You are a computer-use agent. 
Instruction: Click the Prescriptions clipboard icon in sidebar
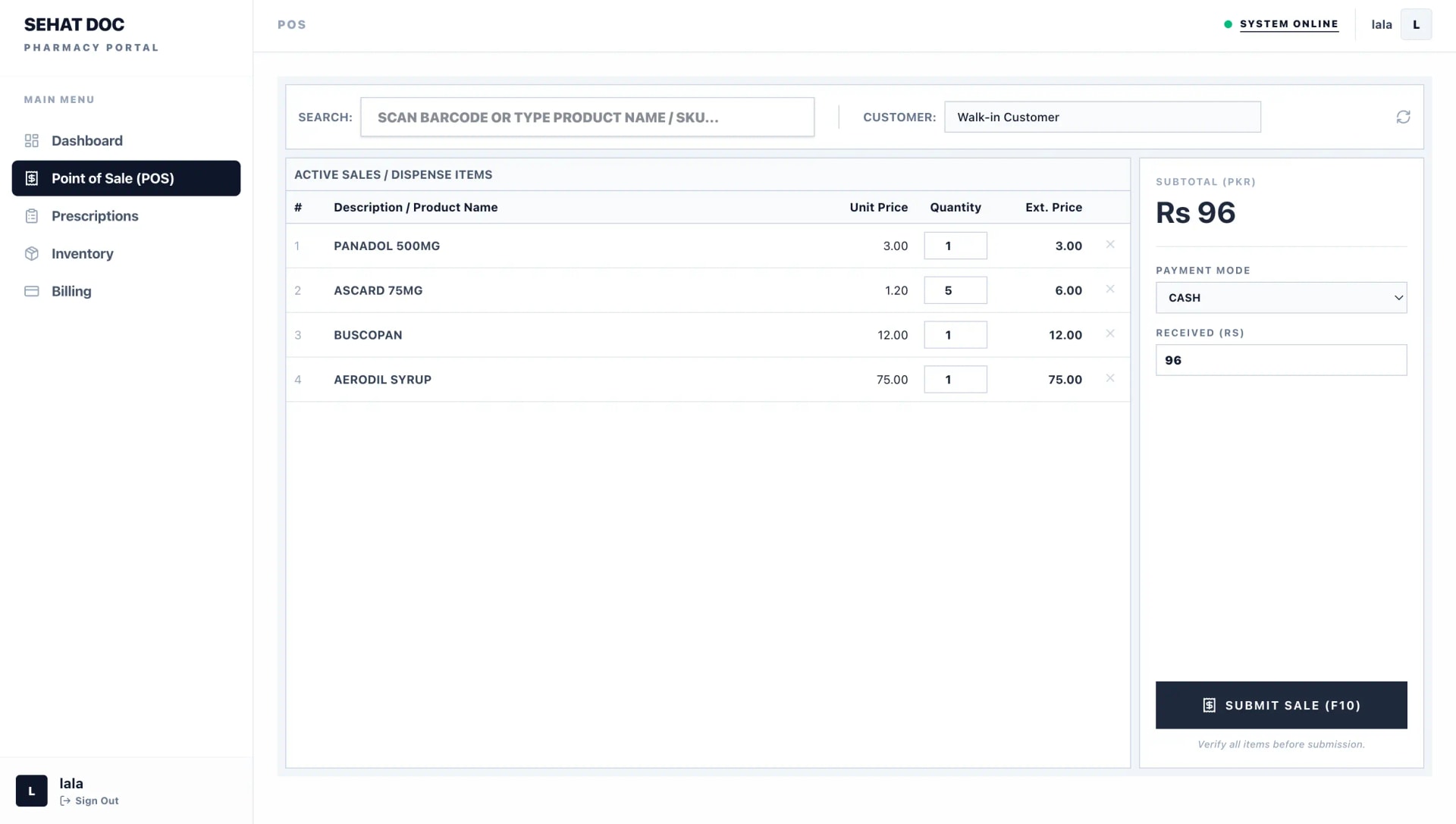tap(31, 216)
